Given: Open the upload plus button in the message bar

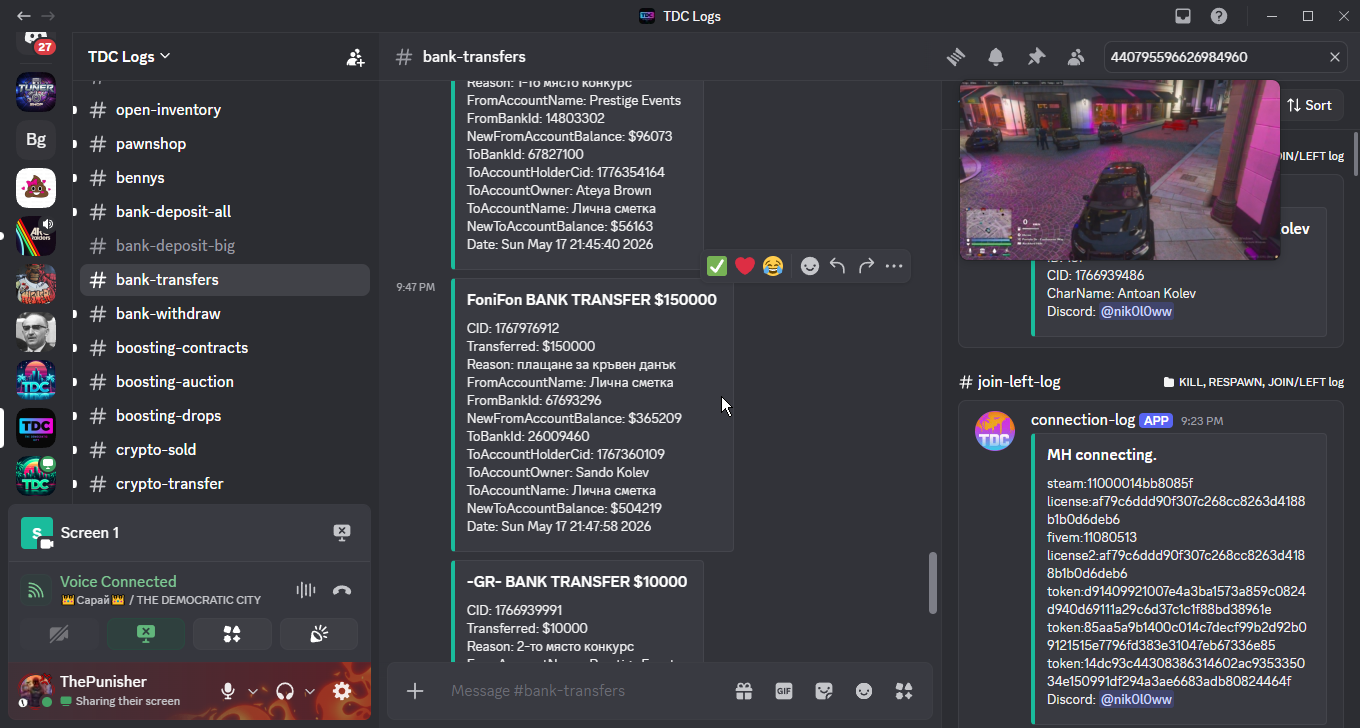Looking at the screenshot, I should coord(415,691).
